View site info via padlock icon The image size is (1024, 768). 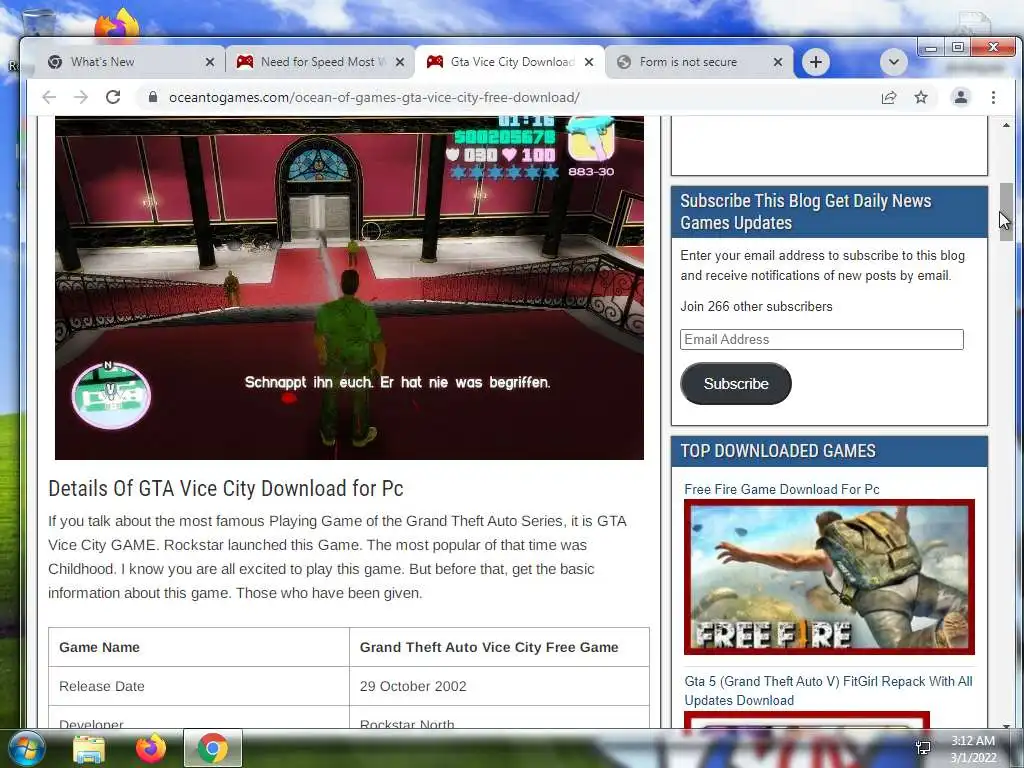[153, 97]
